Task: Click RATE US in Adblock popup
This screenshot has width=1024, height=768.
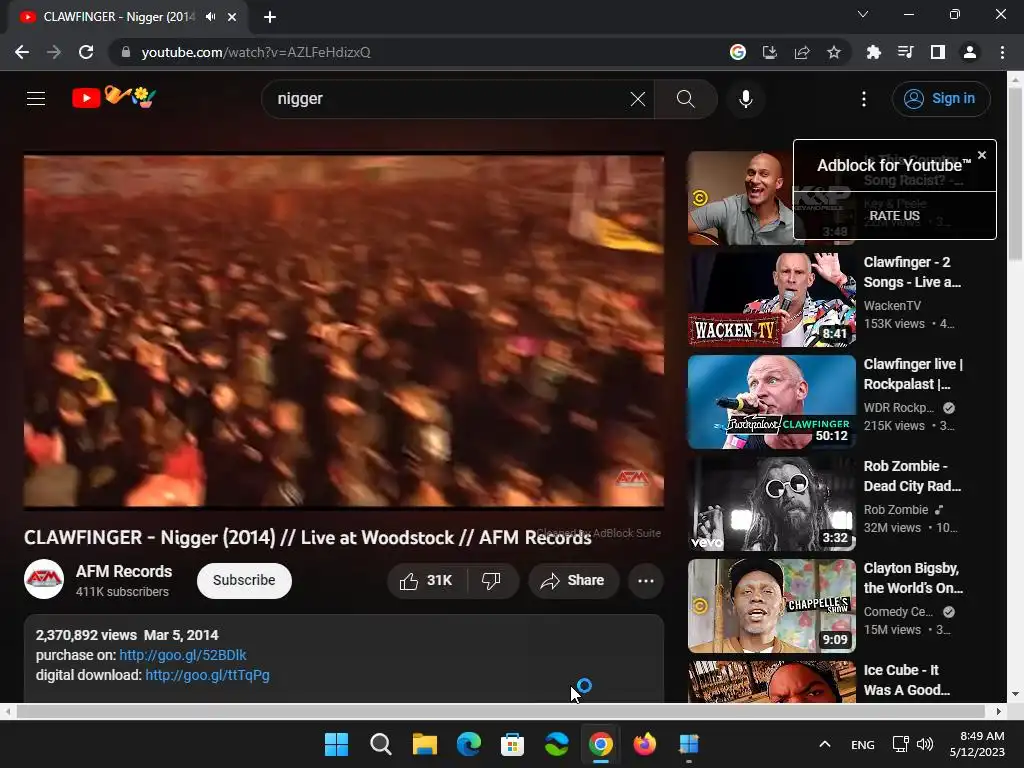Action: point(894,216)
